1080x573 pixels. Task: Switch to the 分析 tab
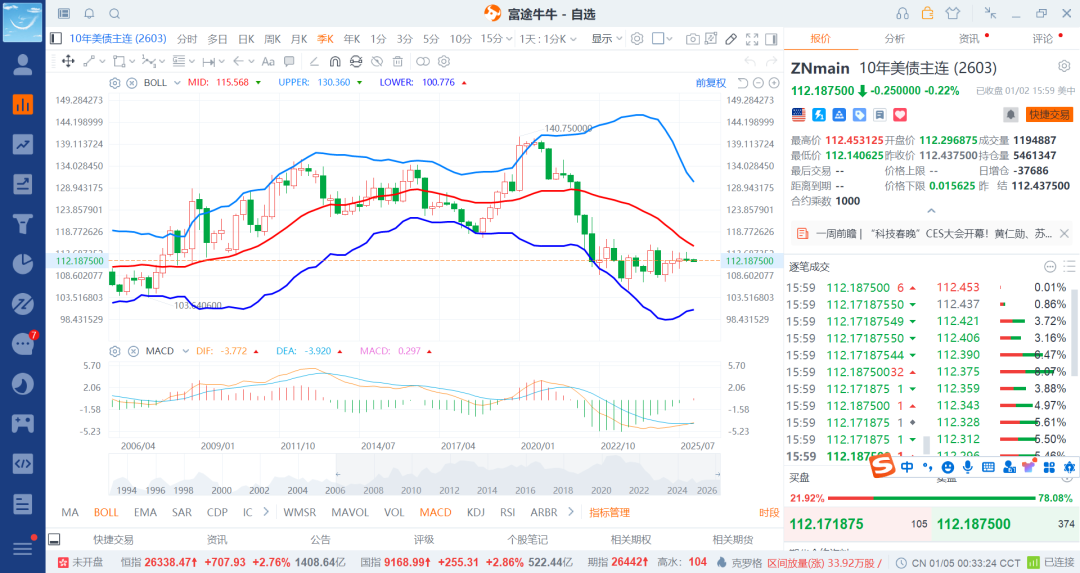pyautogui.click(x=894, y=39)
